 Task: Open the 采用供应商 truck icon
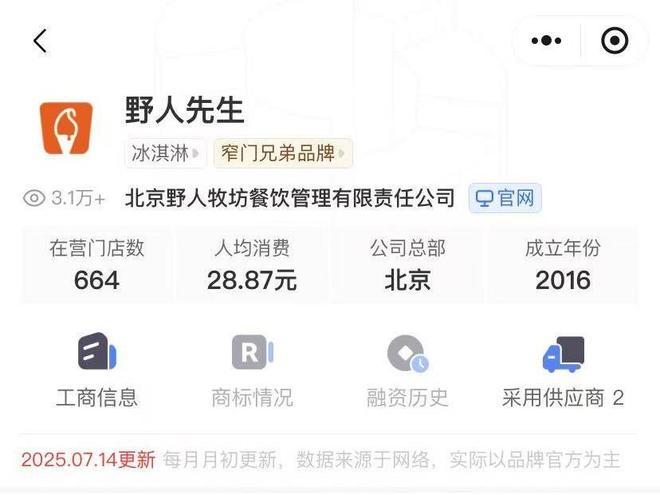coord(563,354)
